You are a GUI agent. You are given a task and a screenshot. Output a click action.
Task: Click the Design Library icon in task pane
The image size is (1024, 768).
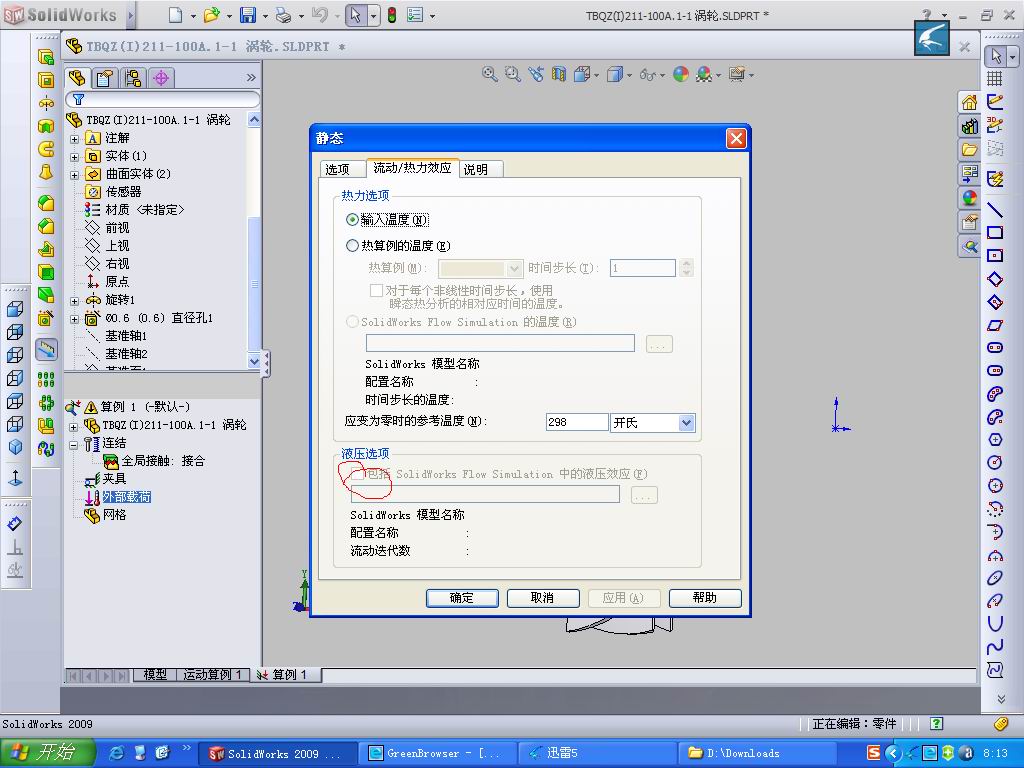[970, 126]
